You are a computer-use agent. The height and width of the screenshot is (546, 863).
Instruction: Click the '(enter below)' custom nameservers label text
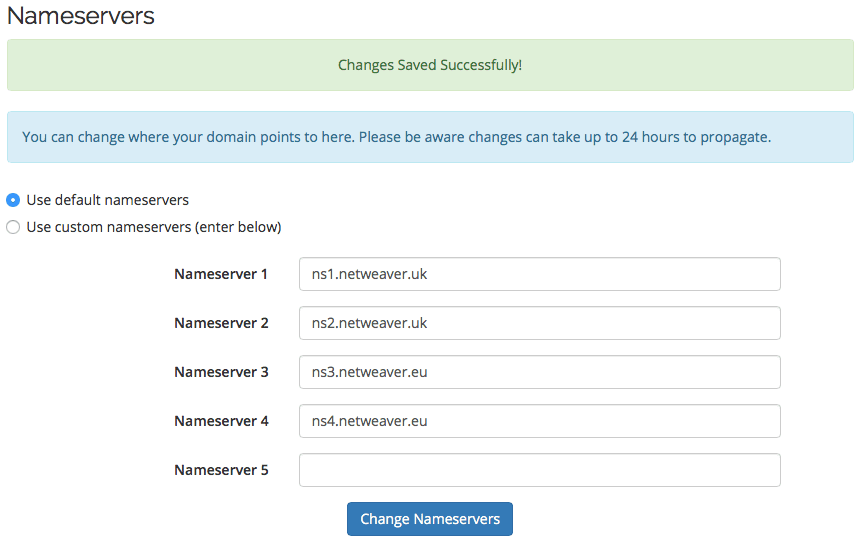(238, 227)
